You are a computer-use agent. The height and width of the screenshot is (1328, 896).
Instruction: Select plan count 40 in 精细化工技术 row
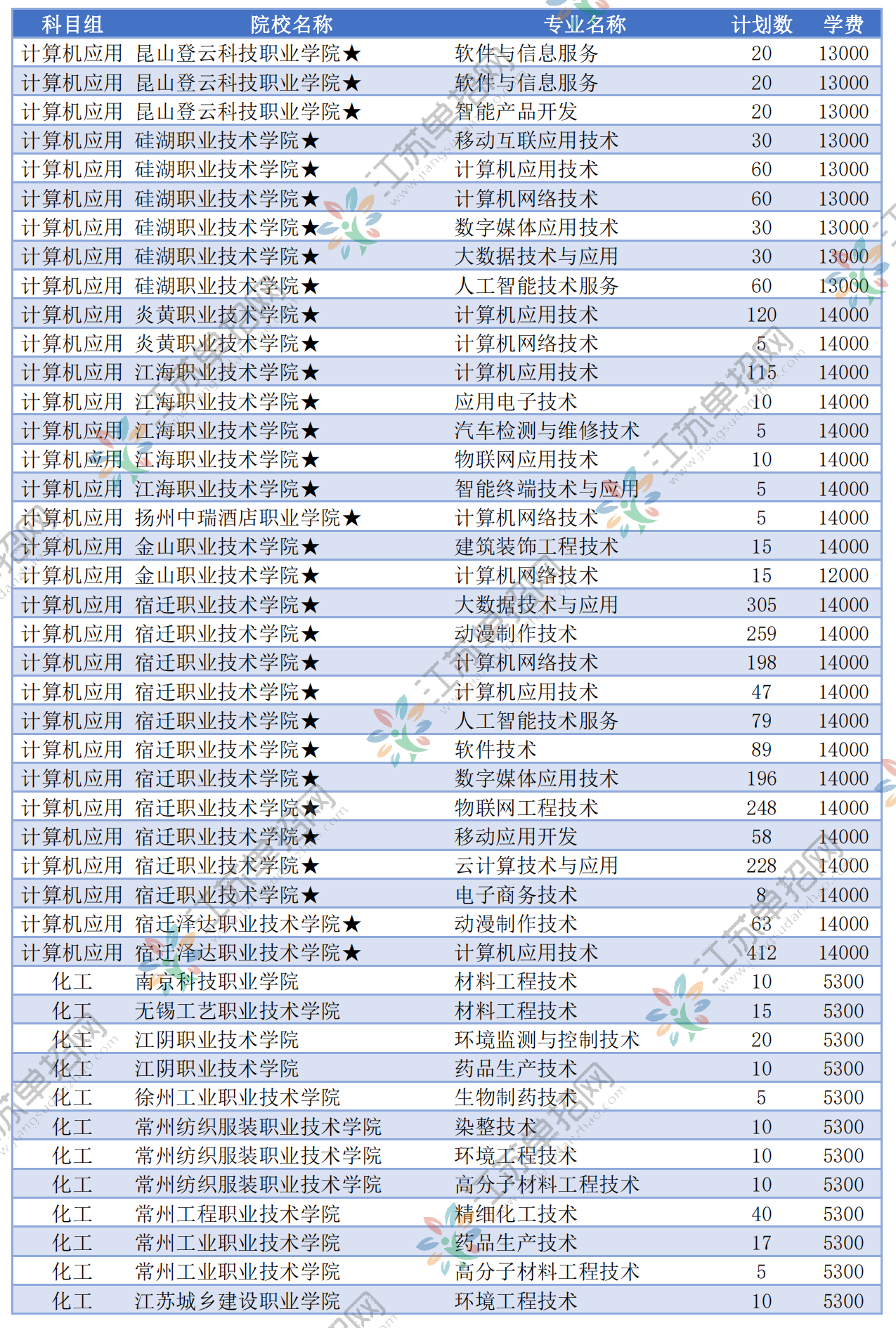point(762,1214)
